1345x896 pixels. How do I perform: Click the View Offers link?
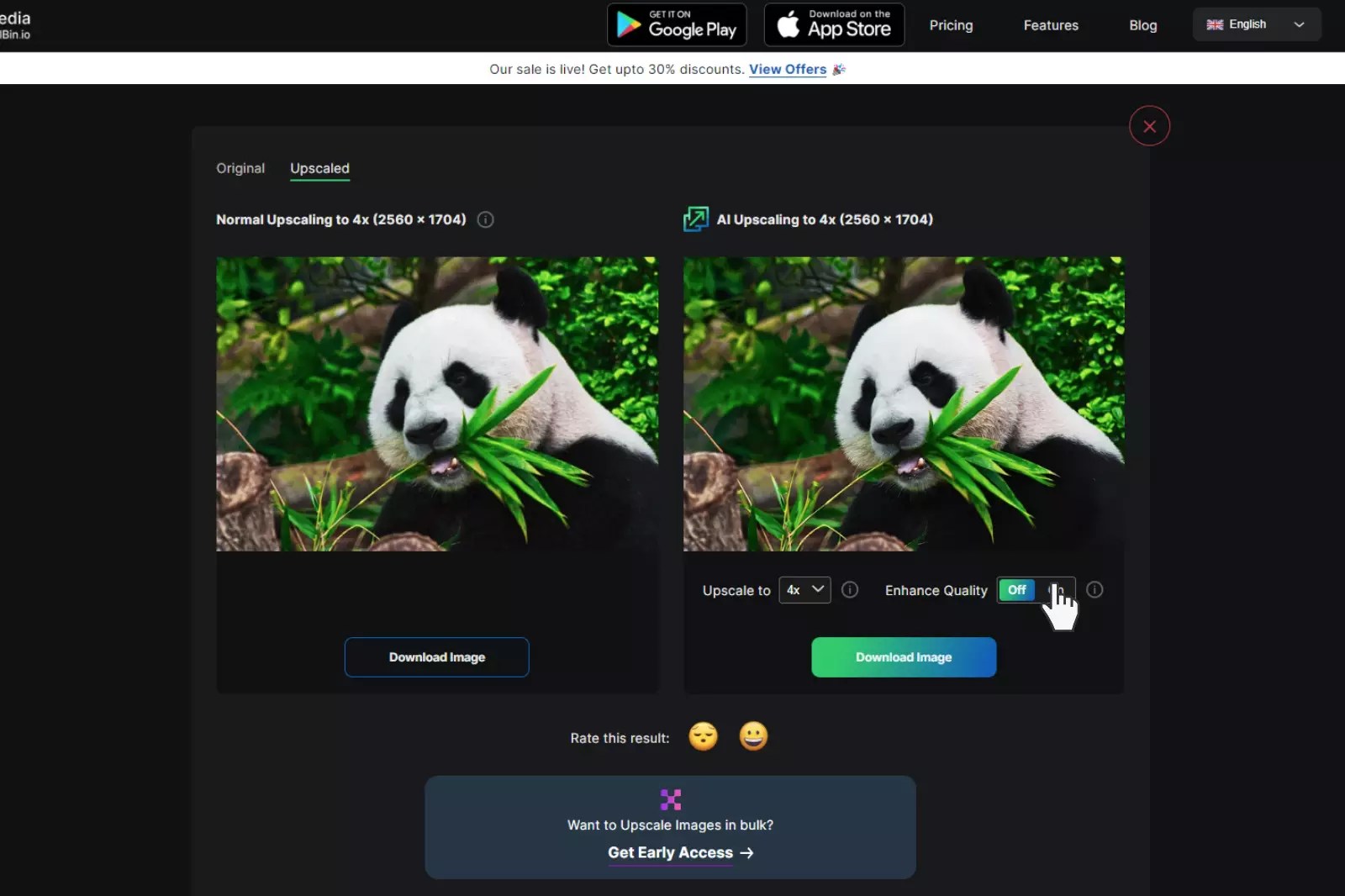787,69
